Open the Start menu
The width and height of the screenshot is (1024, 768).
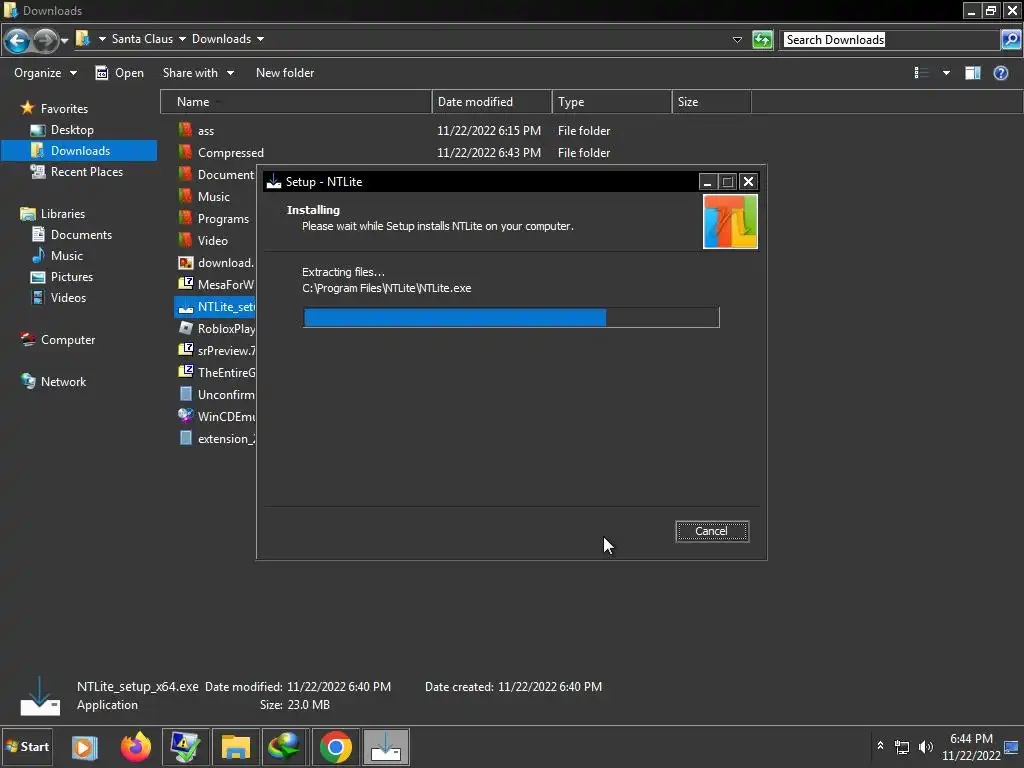coord(27,747)
